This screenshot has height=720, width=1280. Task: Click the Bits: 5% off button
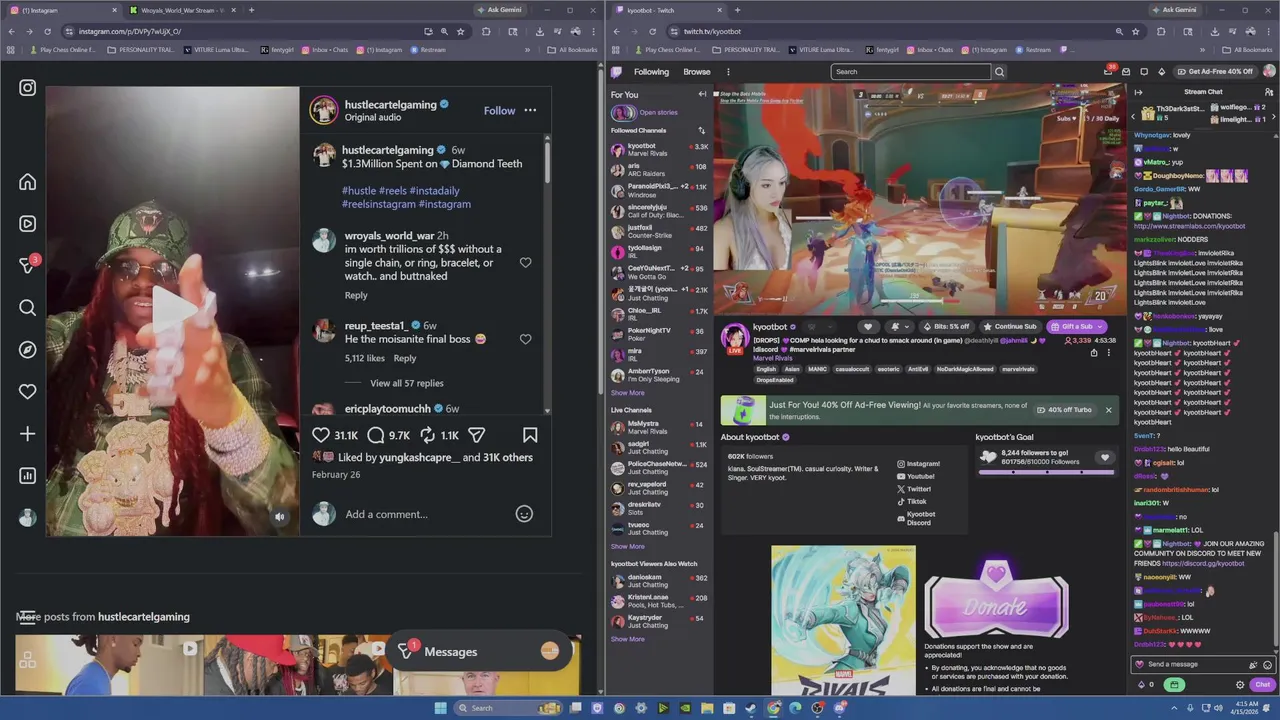[x=947, y=326]
